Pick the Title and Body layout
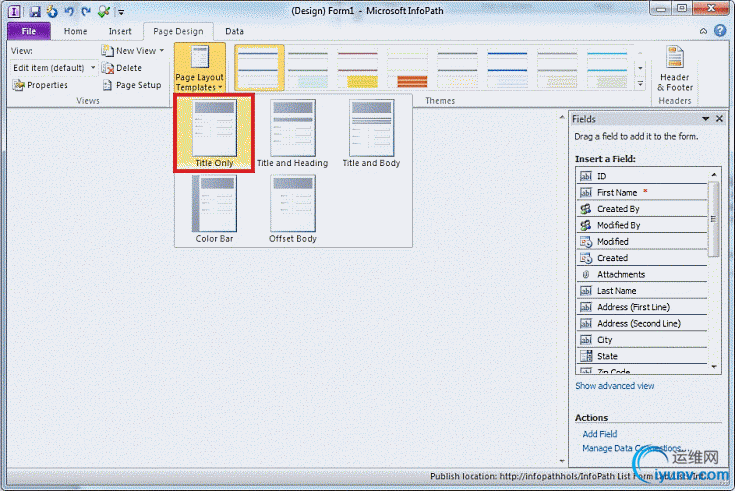 (x=370, y=131)
